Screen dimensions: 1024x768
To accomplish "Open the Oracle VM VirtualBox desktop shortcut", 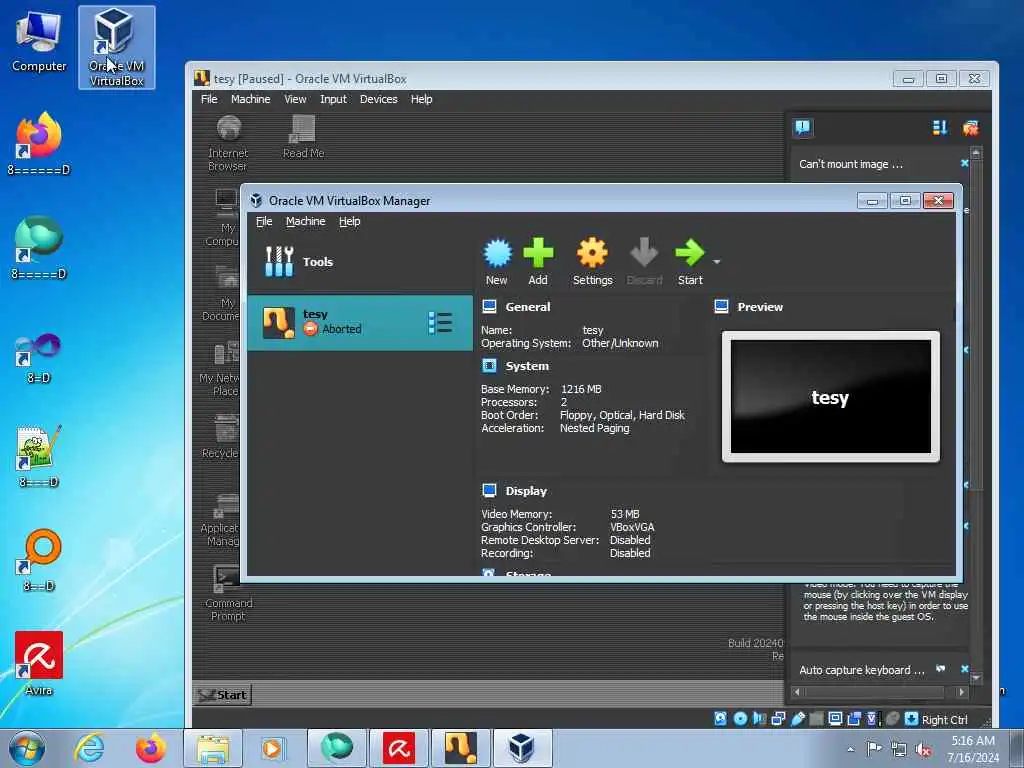I will pyautogui.click(x=116, y=47).
